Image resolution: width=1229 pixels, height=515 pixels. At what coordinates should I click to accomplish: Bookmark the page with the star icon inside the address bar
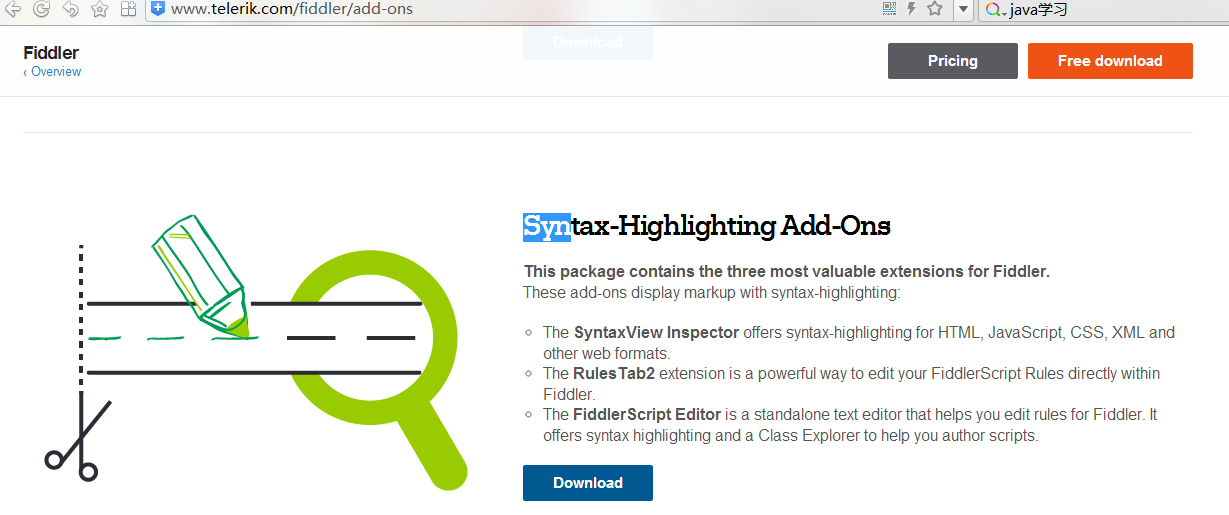[x=935, y=9]
